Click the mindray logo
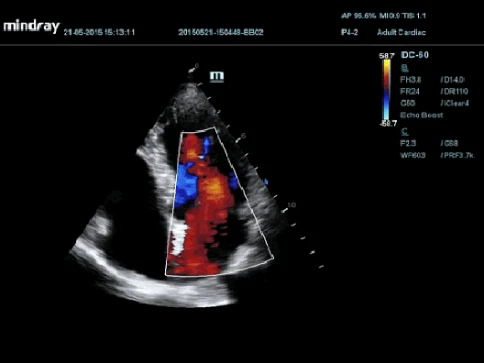Viewport: 484px width, 363px height. (31, 27)
